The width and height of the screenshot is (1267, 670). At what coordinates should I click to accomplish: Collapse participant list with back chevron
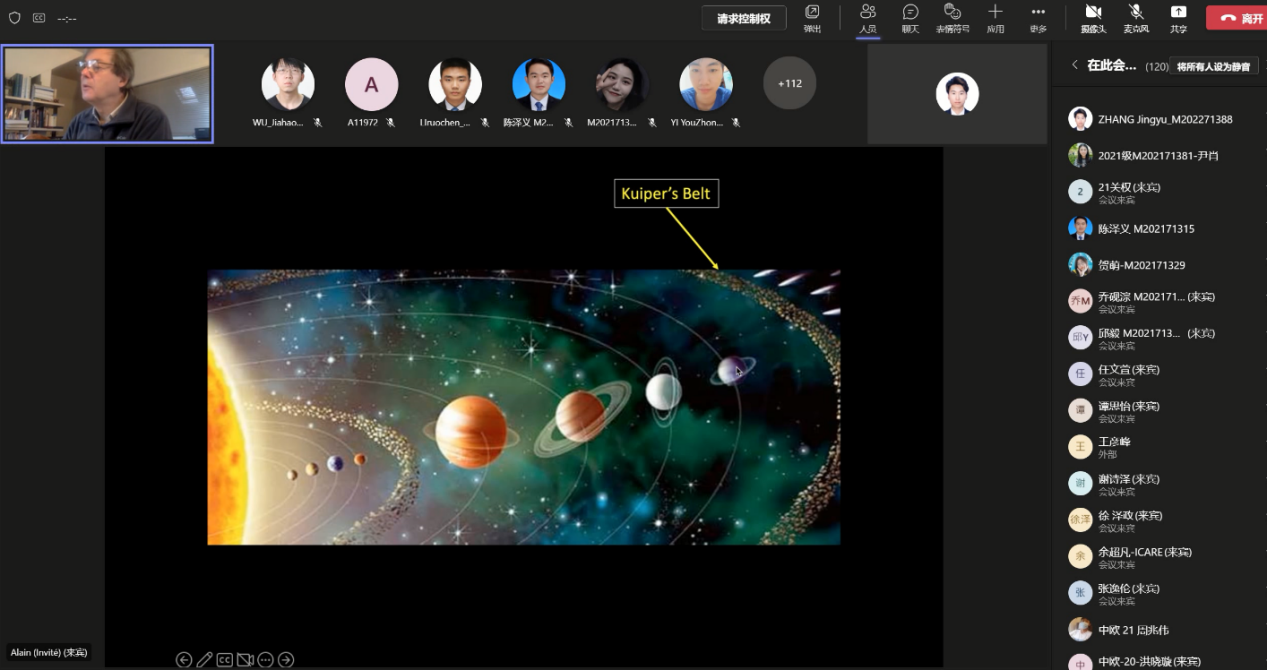[x=1075, y=65]
